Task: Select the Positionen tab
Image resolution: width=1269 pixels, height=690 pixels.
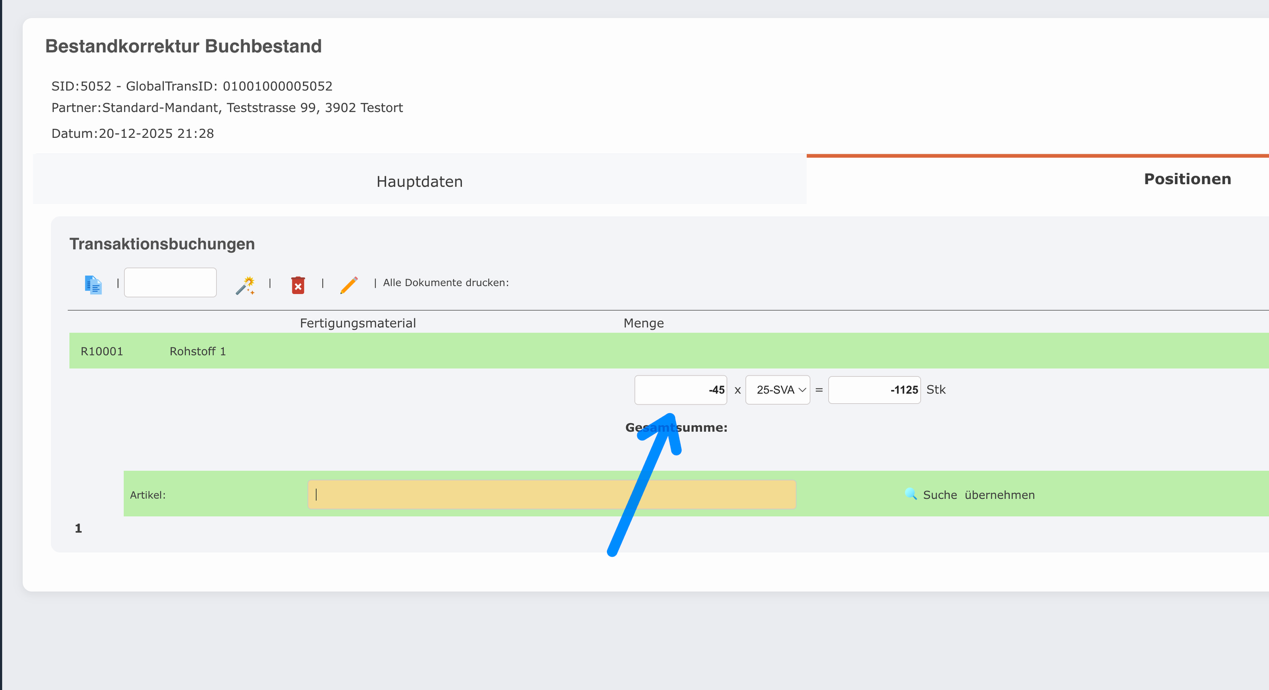Action: (x=1186, y=179)
